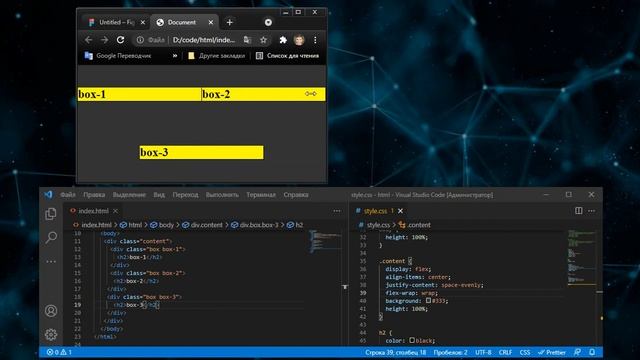
Task: Select div.box.box-3 in breadcrumb
Action: tap(255, 225)
